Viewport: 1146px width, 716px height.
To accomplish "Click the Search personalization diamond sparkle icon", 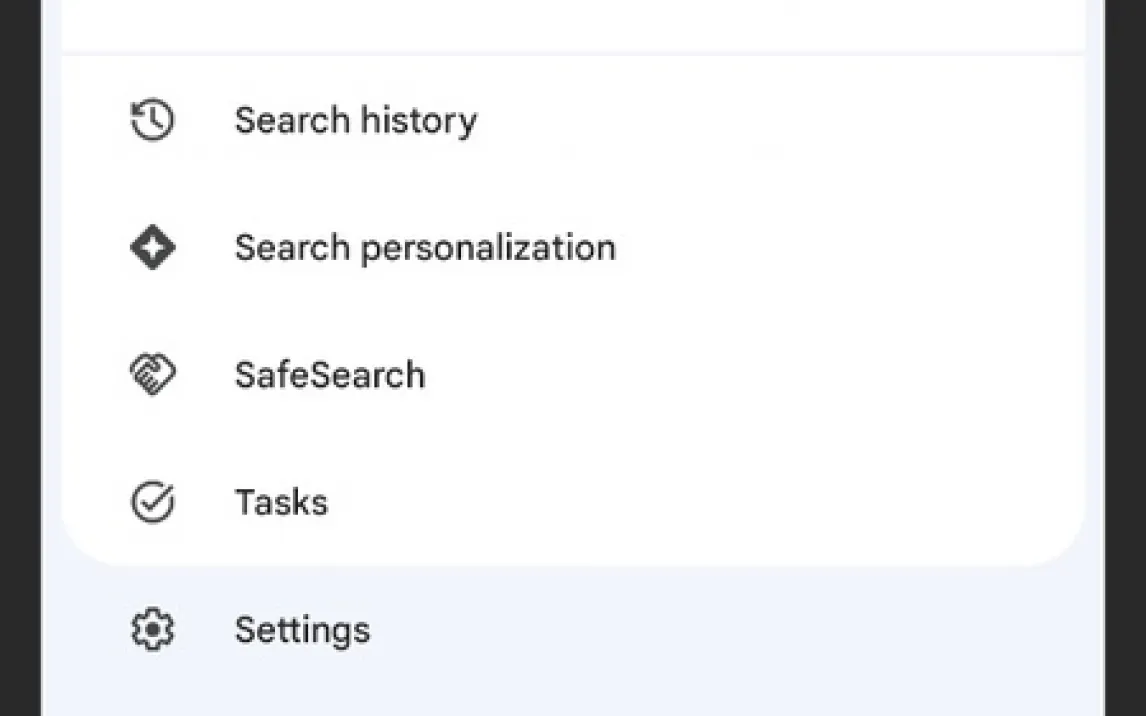I will 153,248.
